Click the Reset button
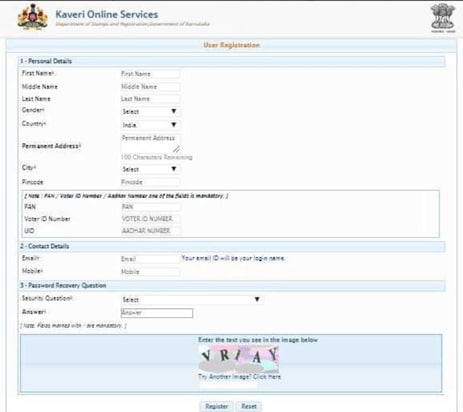Screen dimensions: 463x412 249,406
